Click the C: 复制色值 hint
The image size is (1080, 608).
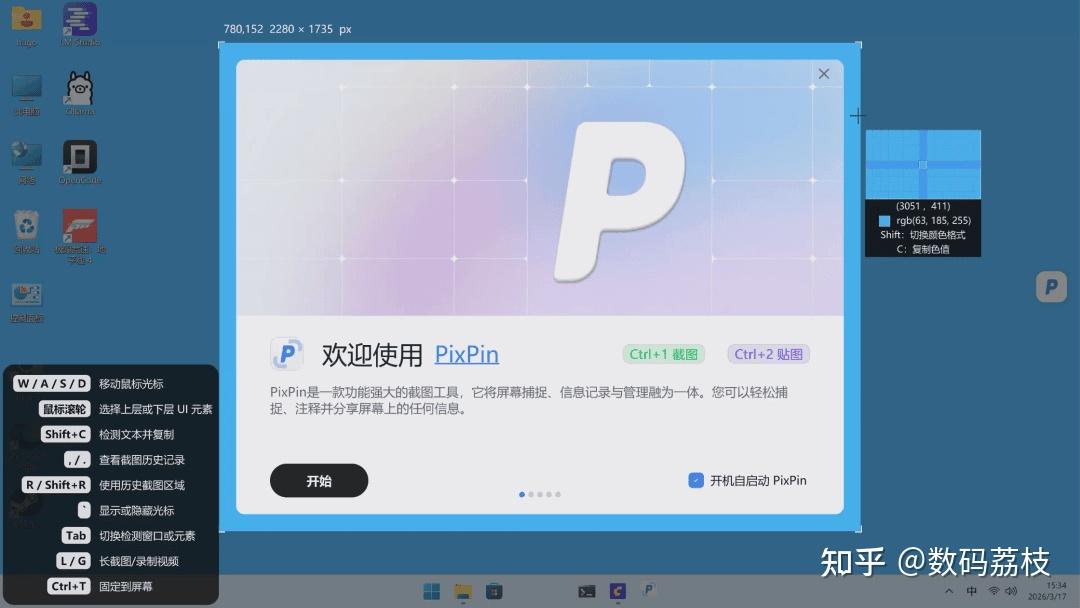click(x=923, y=249)
